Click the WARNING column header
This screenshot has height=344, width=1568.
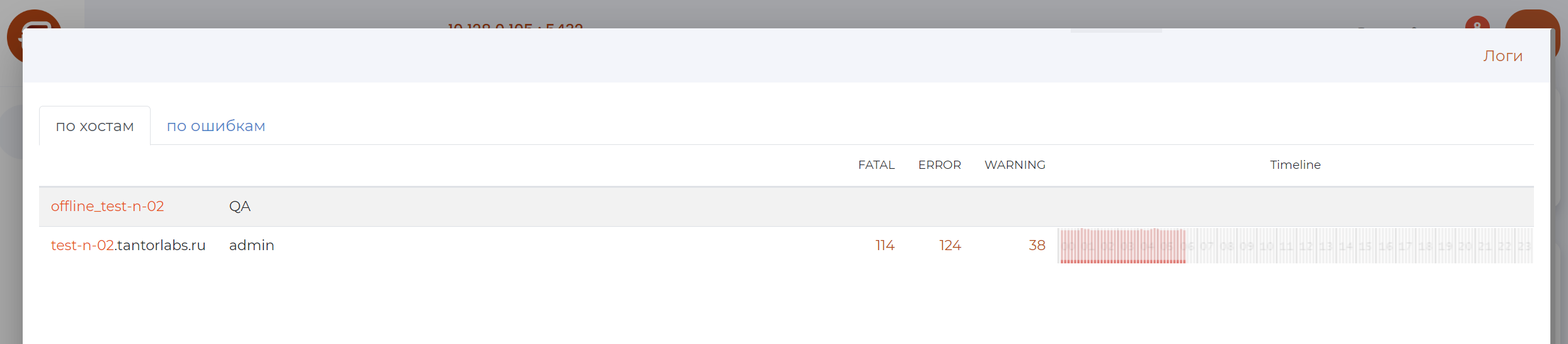tap(1015, 165)
